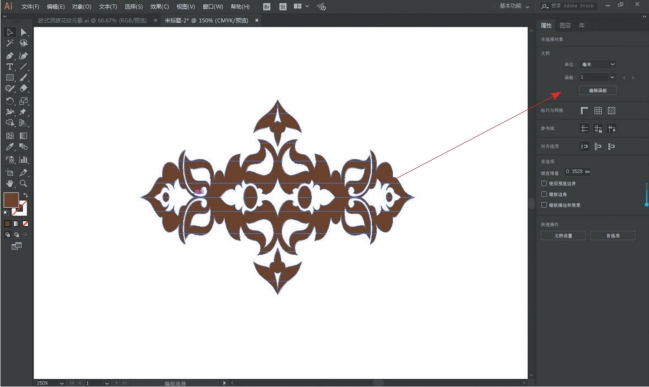Select the Column Graph tool

[24, 159]
